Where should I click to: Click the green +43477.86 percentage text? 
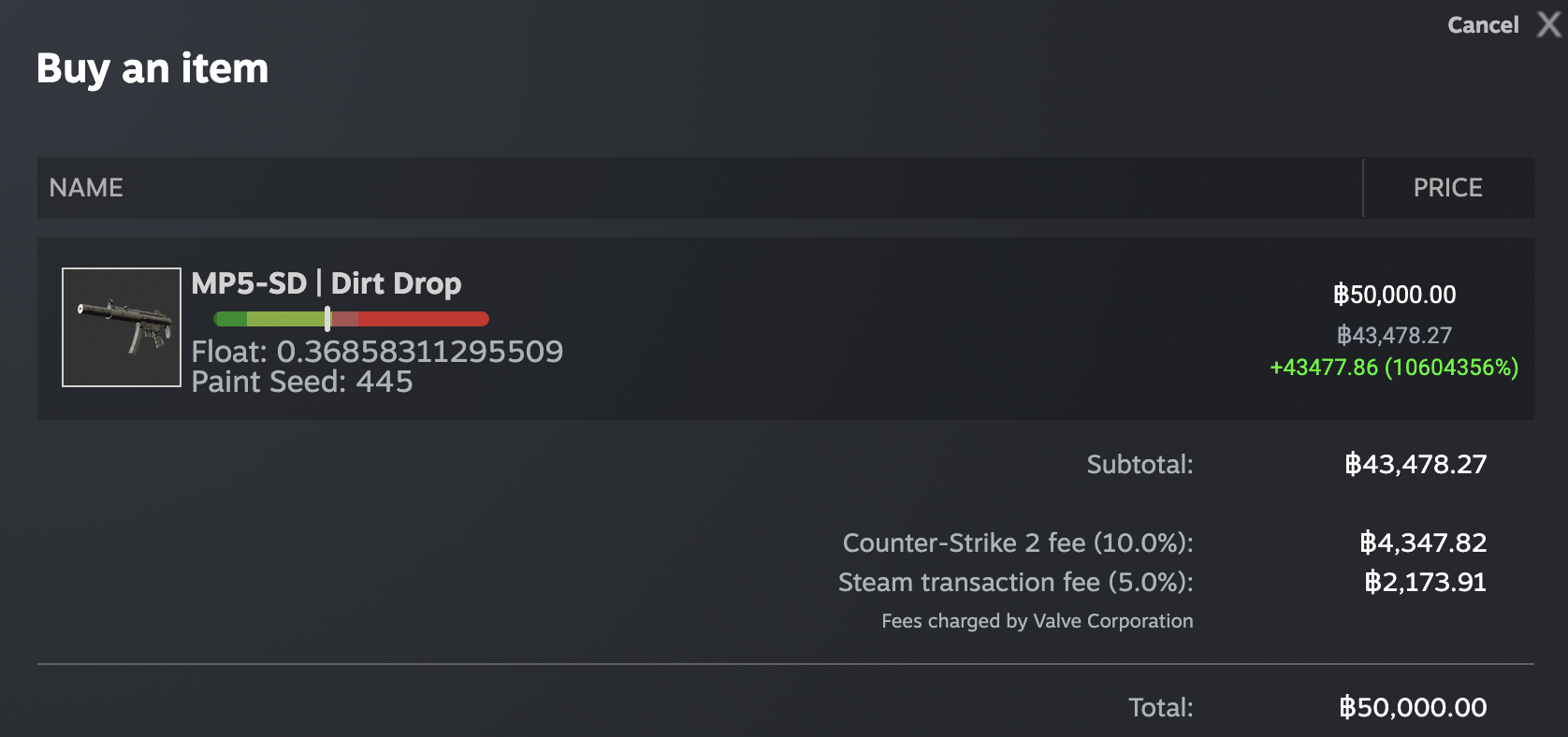[1394, 368]
